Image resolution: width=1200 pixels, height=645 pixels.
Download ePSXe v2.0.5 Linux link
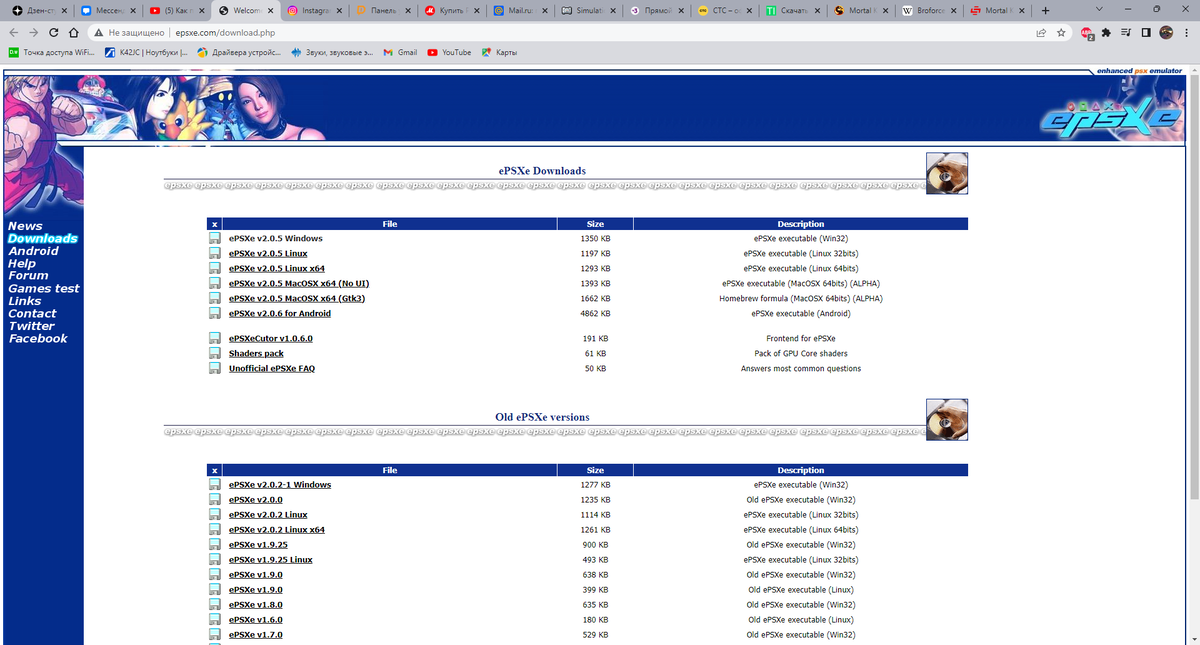tap(268, 254)
